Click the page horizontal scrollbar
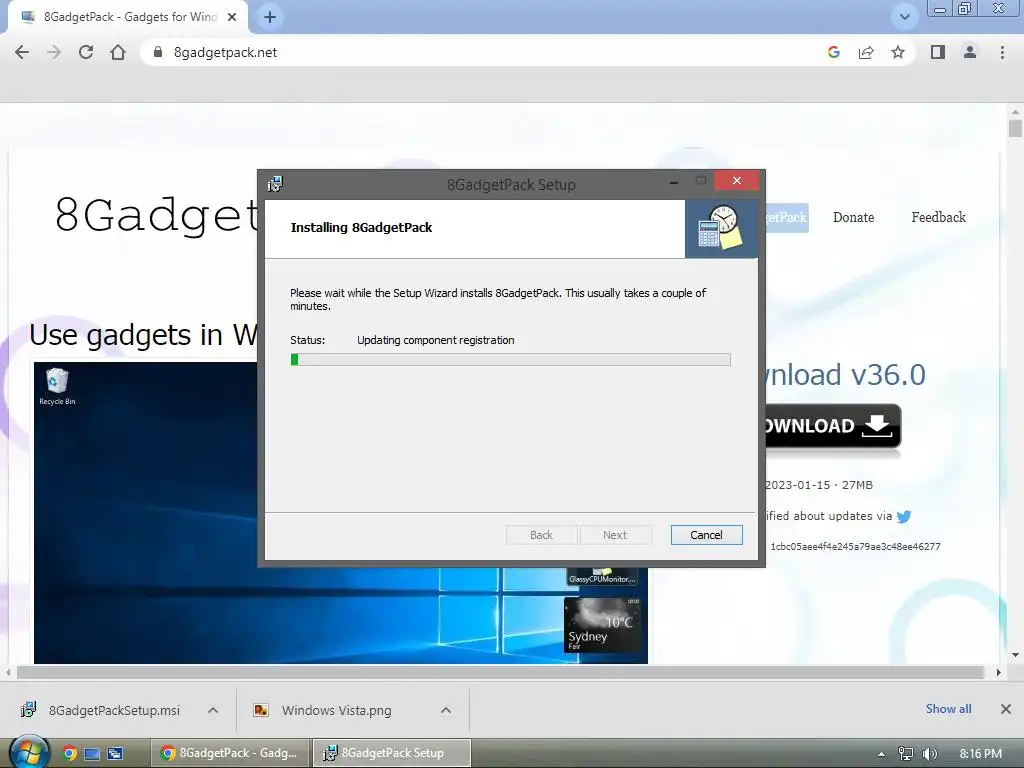This screenshot has height=768, width=1024. click(x=500, y=673)
